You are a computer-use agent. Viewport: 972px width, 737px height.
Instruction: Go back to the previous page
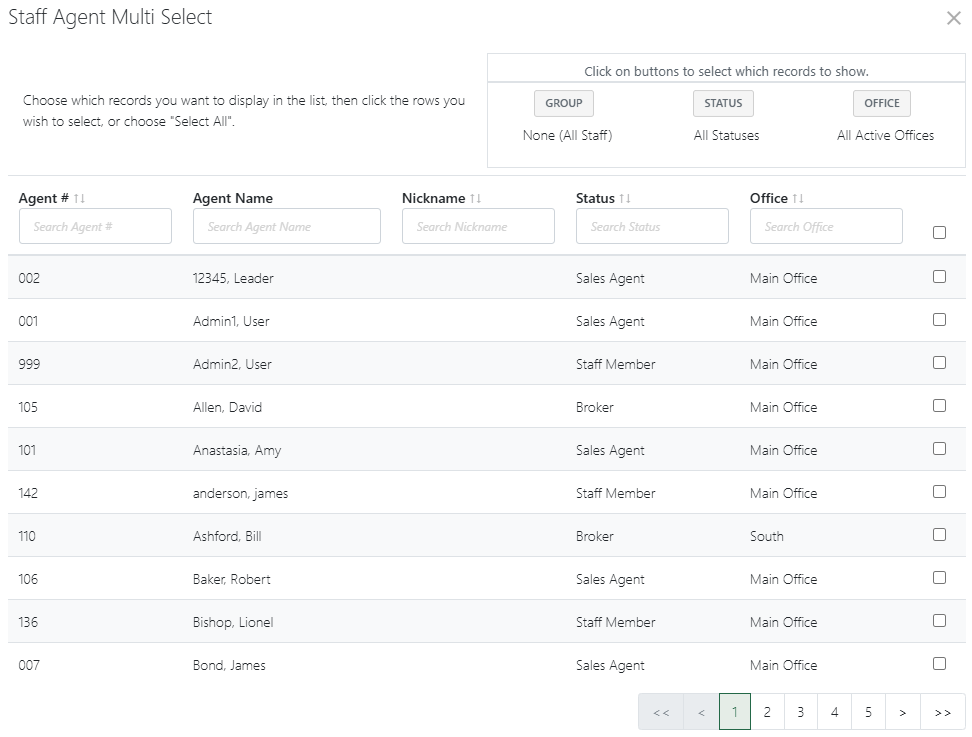pos(701,712)
